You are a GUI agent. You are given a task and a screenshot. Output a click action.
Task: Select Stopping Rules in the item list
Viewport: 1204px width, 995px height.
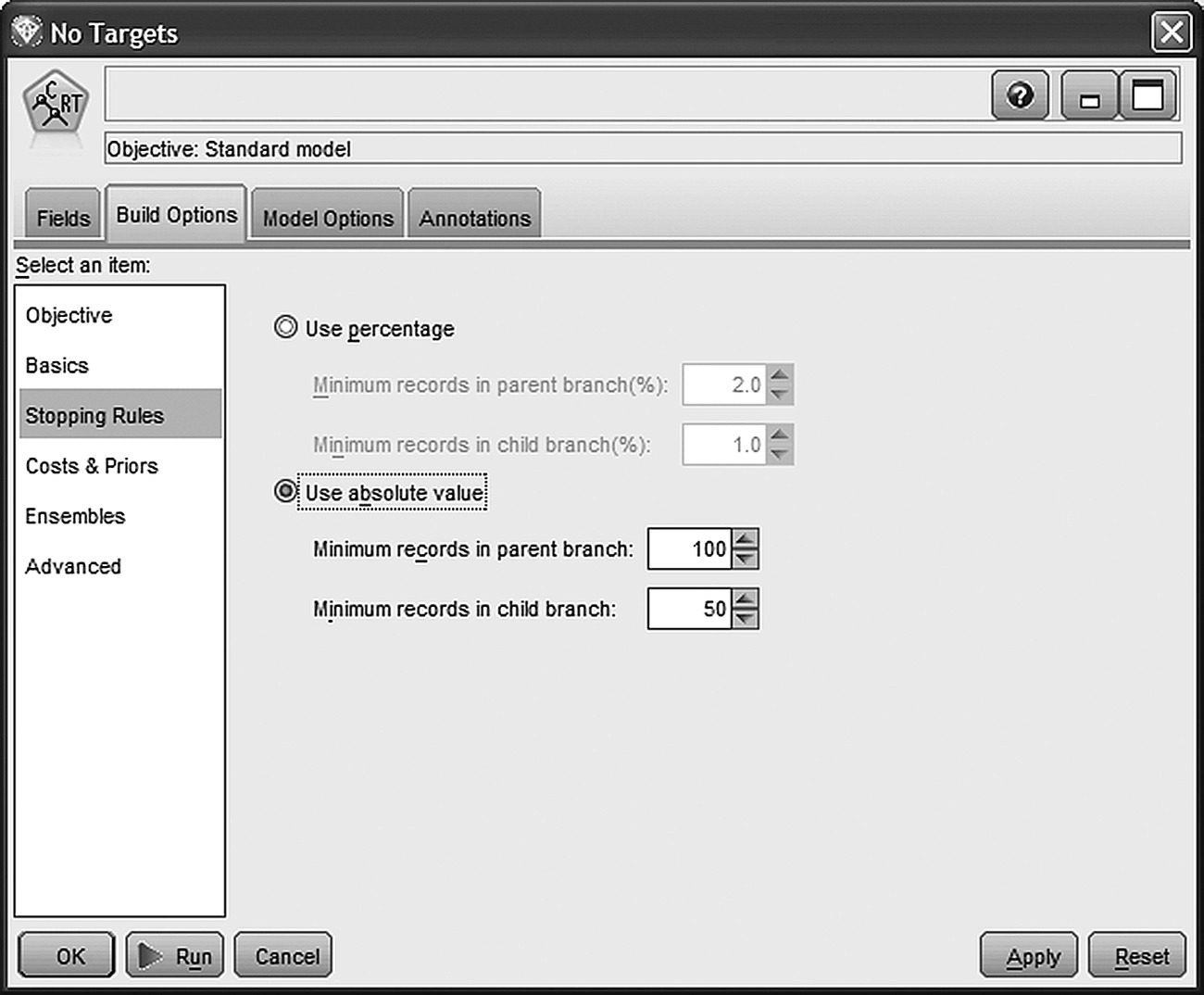click(x=120, y=415)
